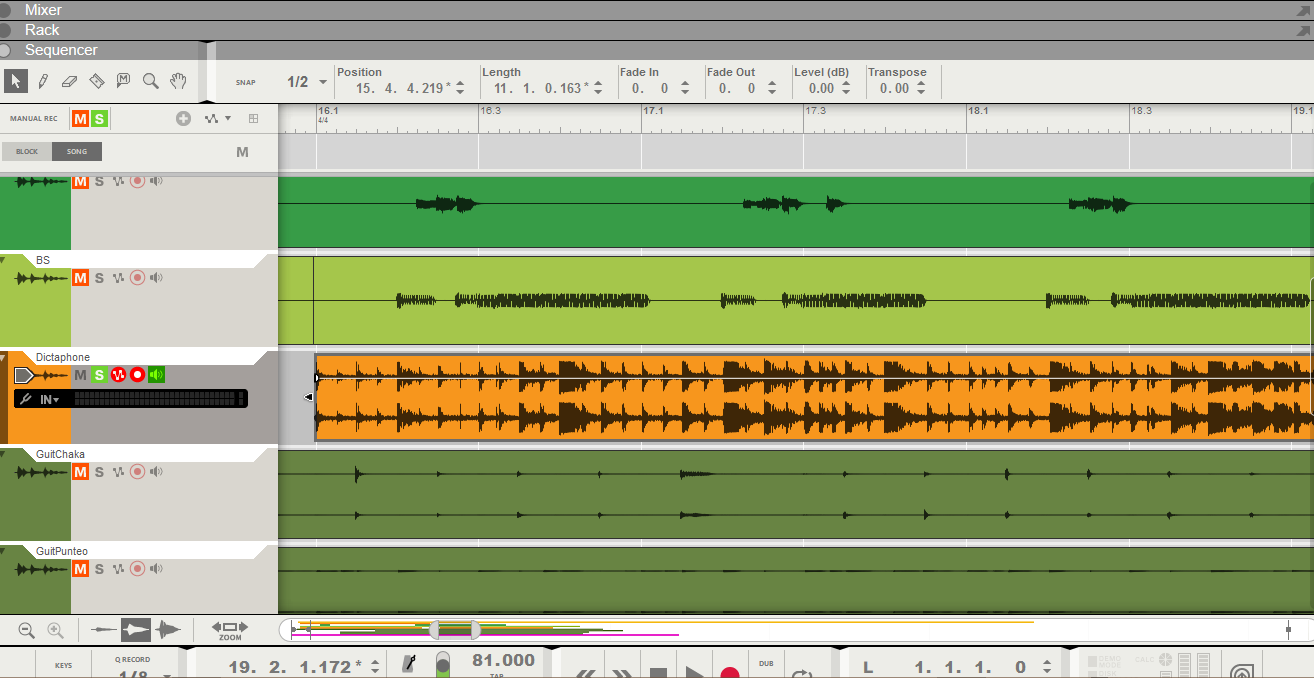Click the MANUAL REC button

(x=34, y=119)
